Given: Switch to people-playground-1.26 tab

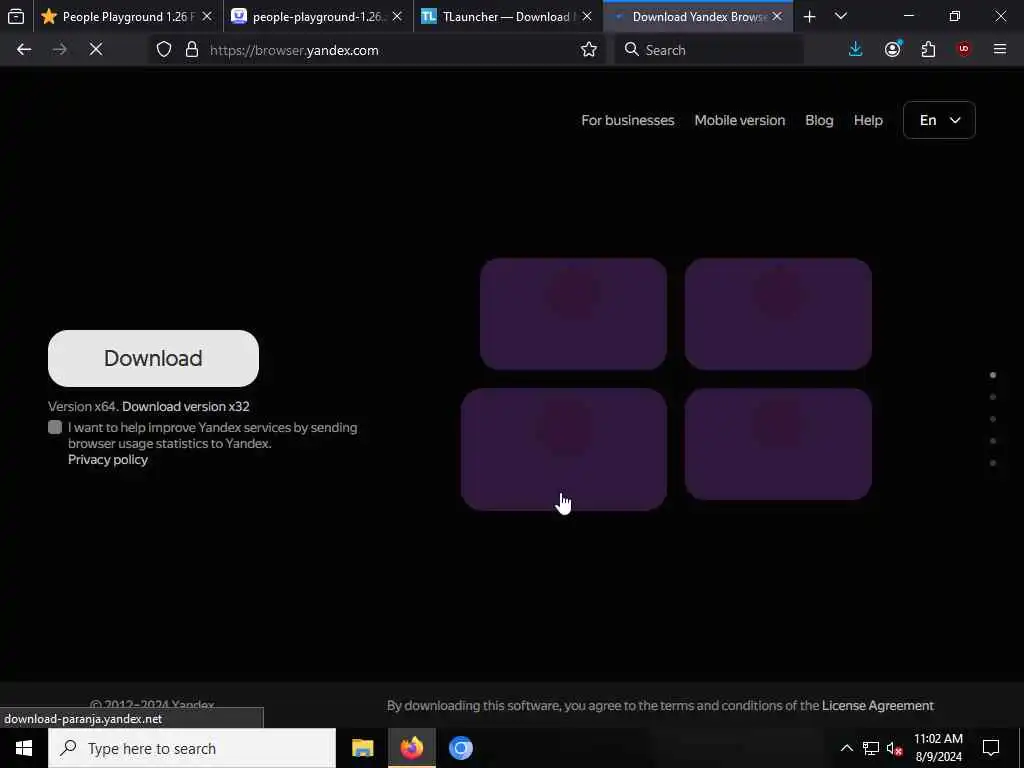Looking at the screenshot, I should [x=310, y=16].
